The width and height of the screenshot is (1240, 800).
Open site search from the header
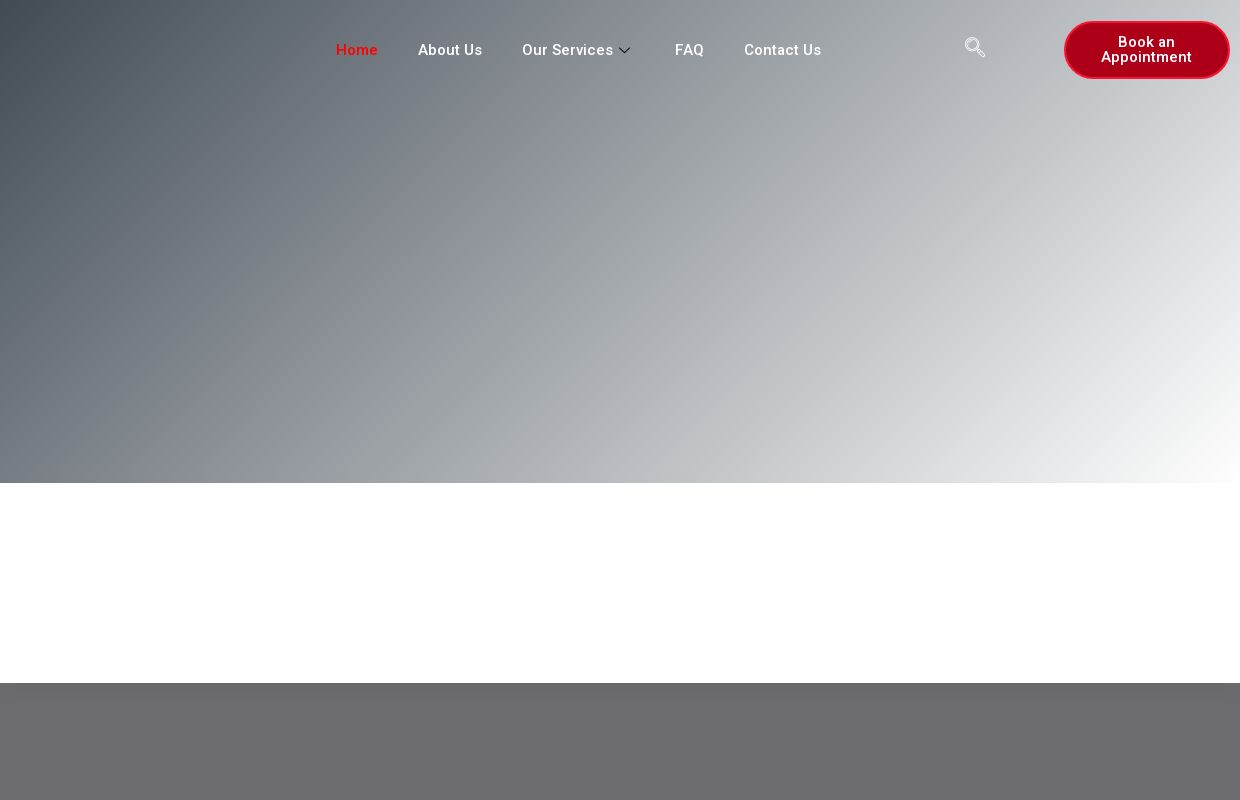click(x=975, y=47)
